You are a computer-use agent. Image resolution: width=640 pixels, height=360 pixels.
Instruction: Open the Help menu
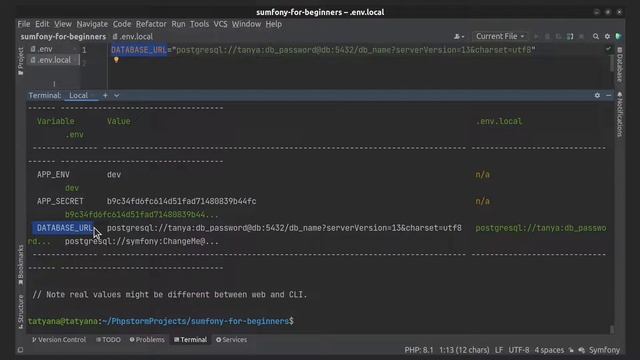click(x=274, y=24)
